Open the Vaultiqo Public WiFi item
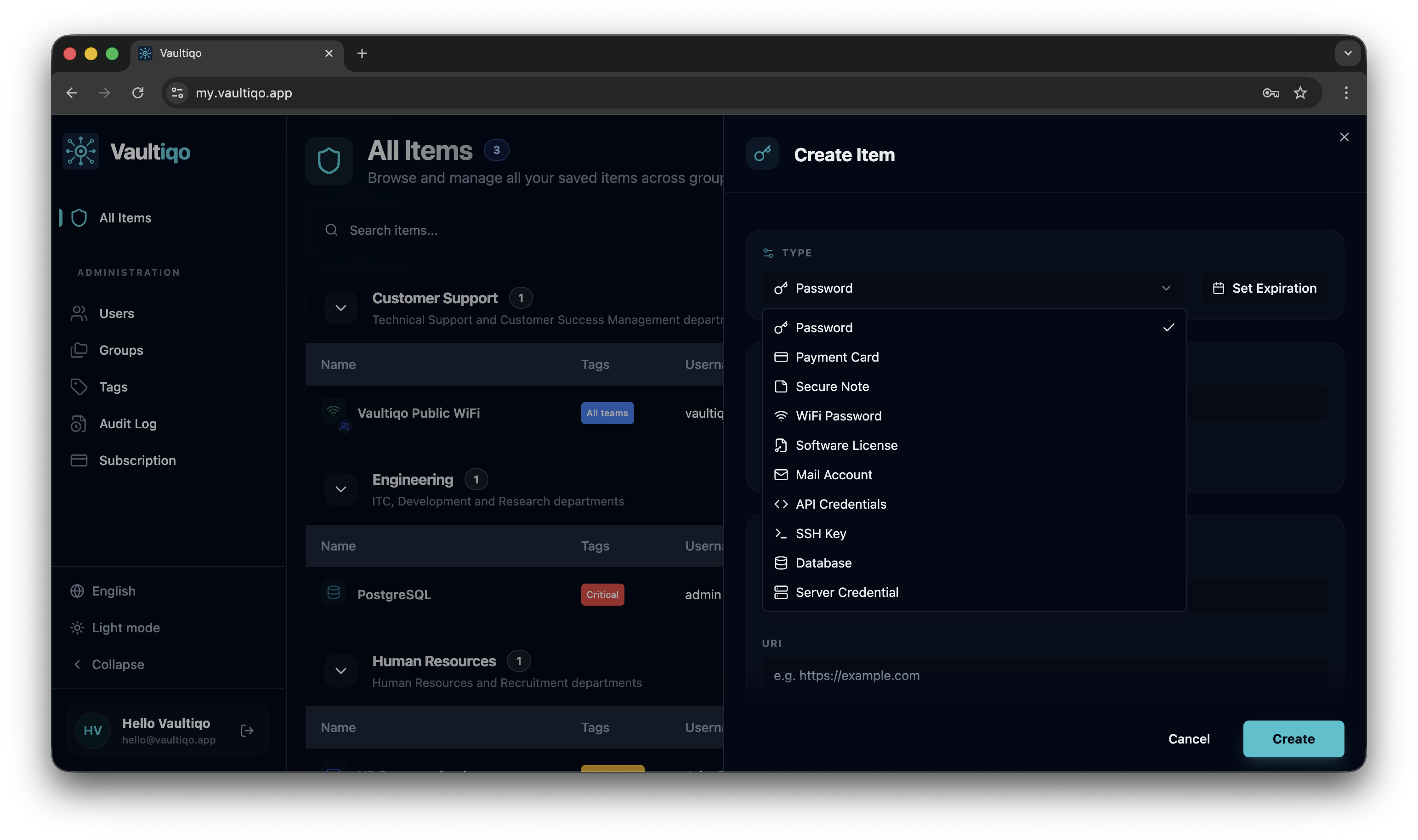This screenshot has height=840, width=1418. [419, 413]
